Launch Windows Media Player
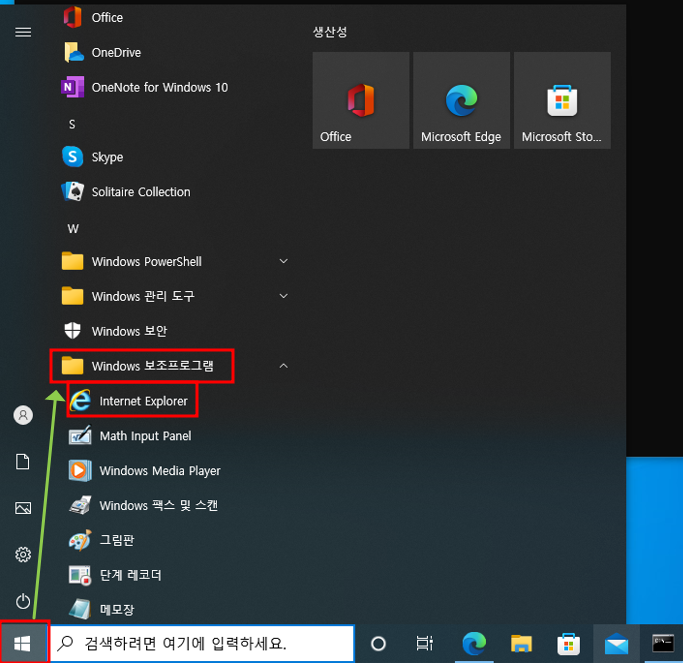Image resolution: width=683 pixels, height=663 pixels. click(x=174, y=471)
